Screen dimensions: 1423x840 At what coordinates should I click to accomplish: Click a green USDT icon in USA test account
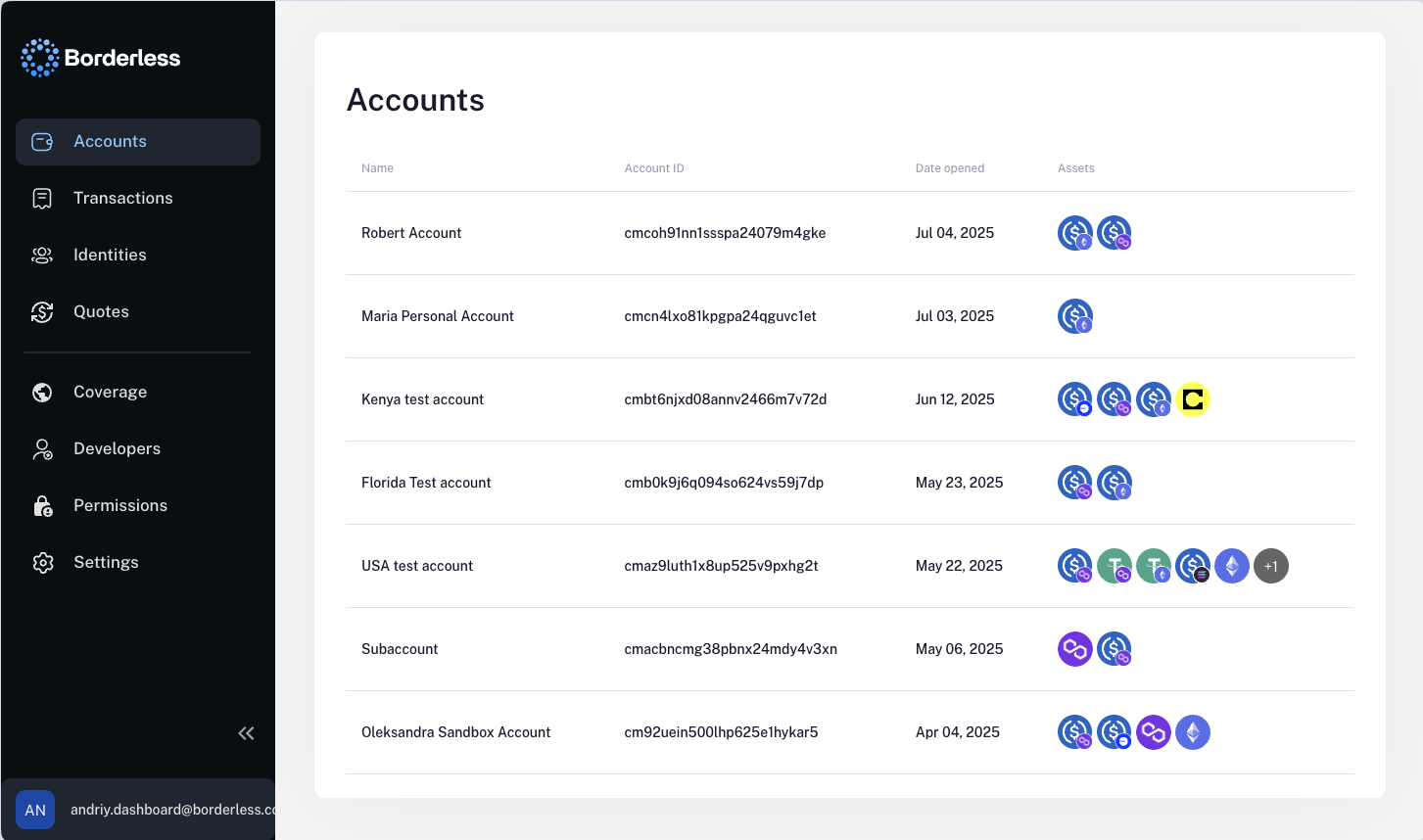coord(1115,566)
